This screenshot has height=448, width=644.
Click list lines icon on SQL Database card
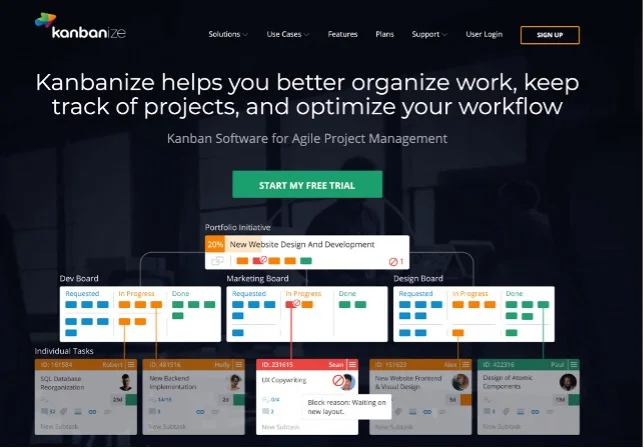pyautogui.click(x=78, y=411)
